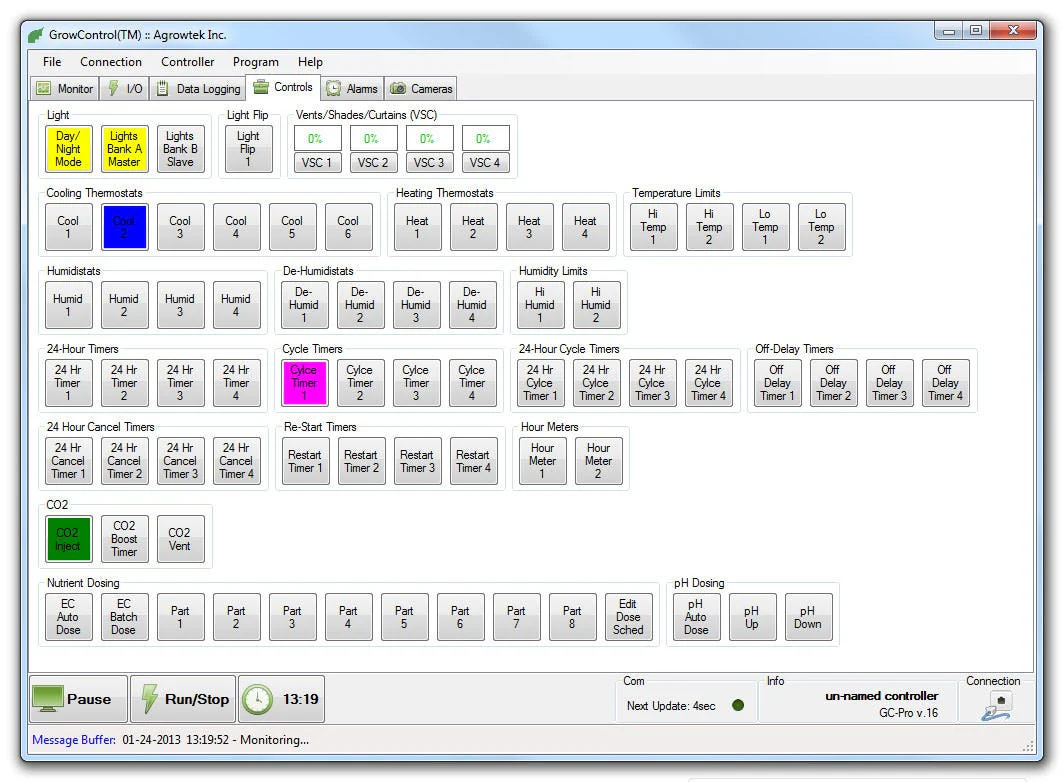Switch to the Monitor tab
Image resolution: width=1064 pixels, height=782 pixels.
(x=65, y=89)
